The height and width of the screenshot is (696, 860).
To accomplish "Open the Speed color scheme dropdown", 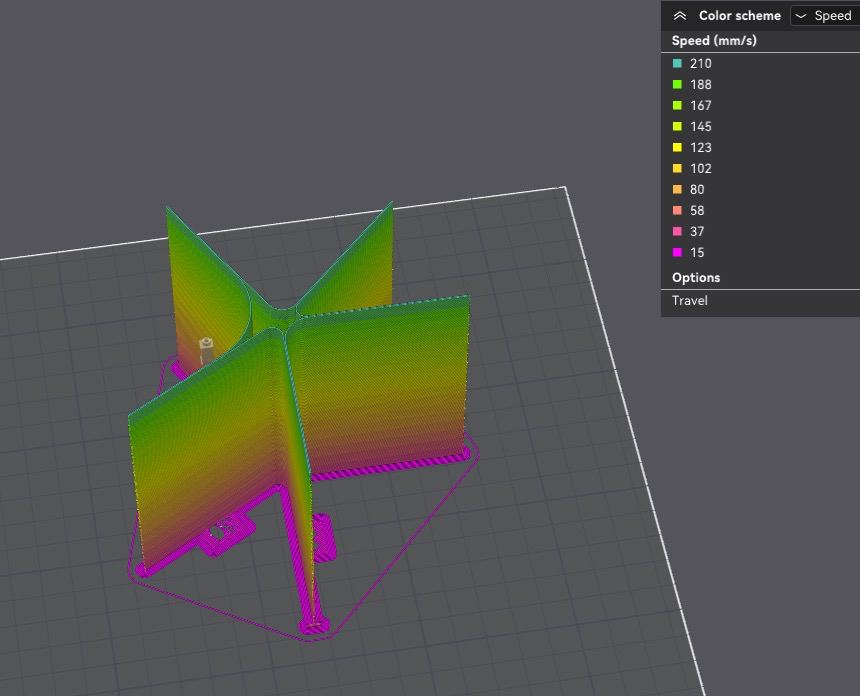I will point(824,16).
